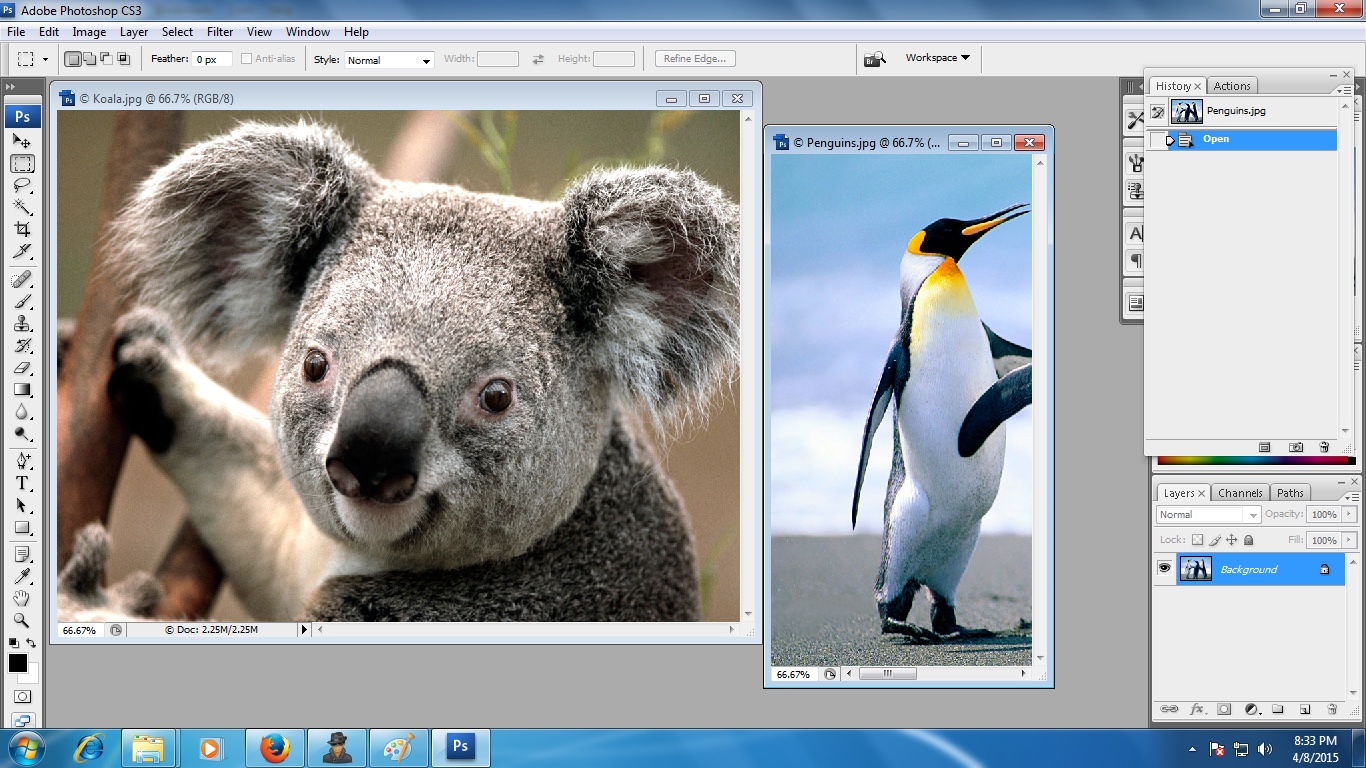Select the Horizontal Type tool
The height and width of the screenshot is (768, 1366).
tap(22, 483)
